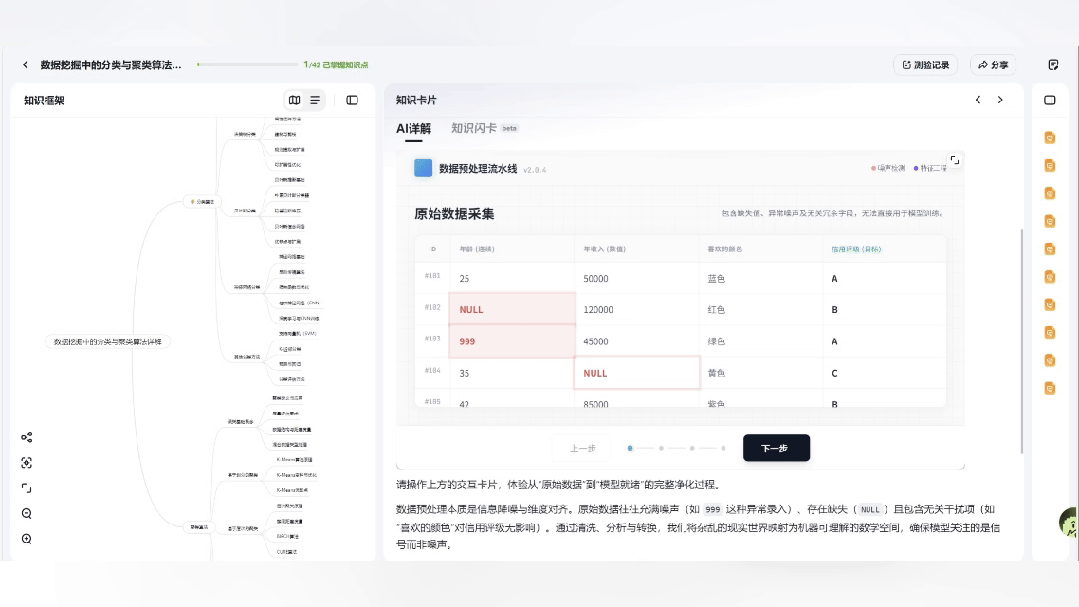Viewport: 1079px width, 607px height.
Task: Open the notes icon in top right corner
Action: [1053, 64]
